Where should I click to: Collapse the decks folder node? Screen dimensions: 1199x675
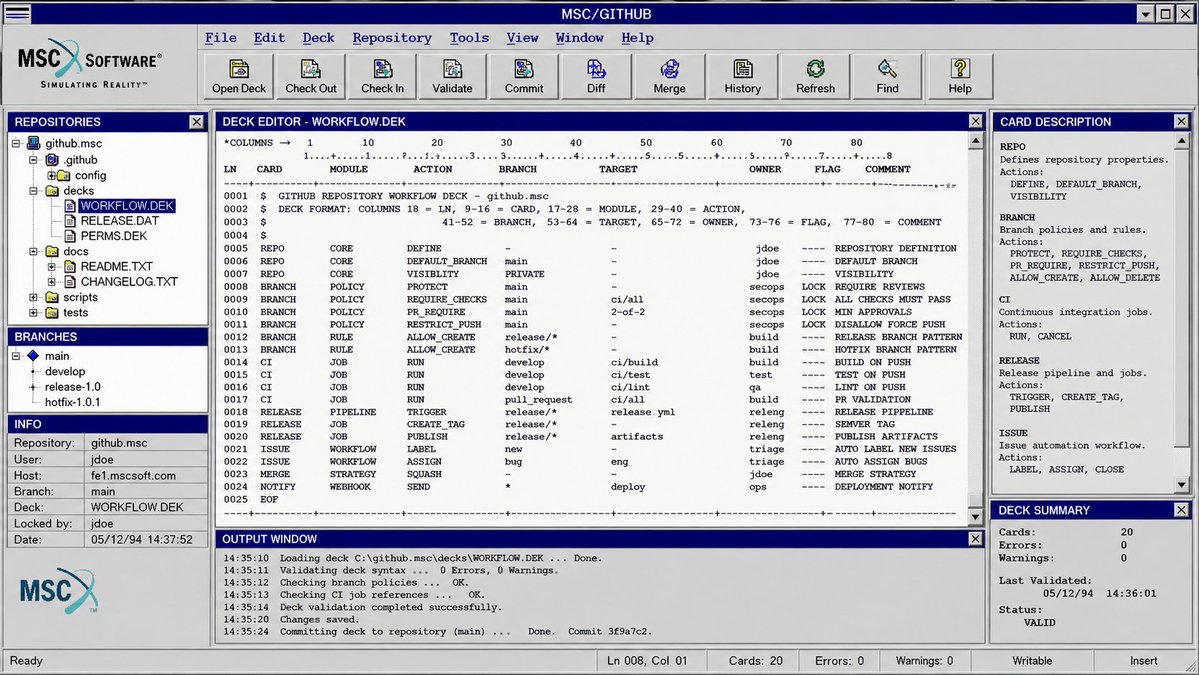click(34, 190)
